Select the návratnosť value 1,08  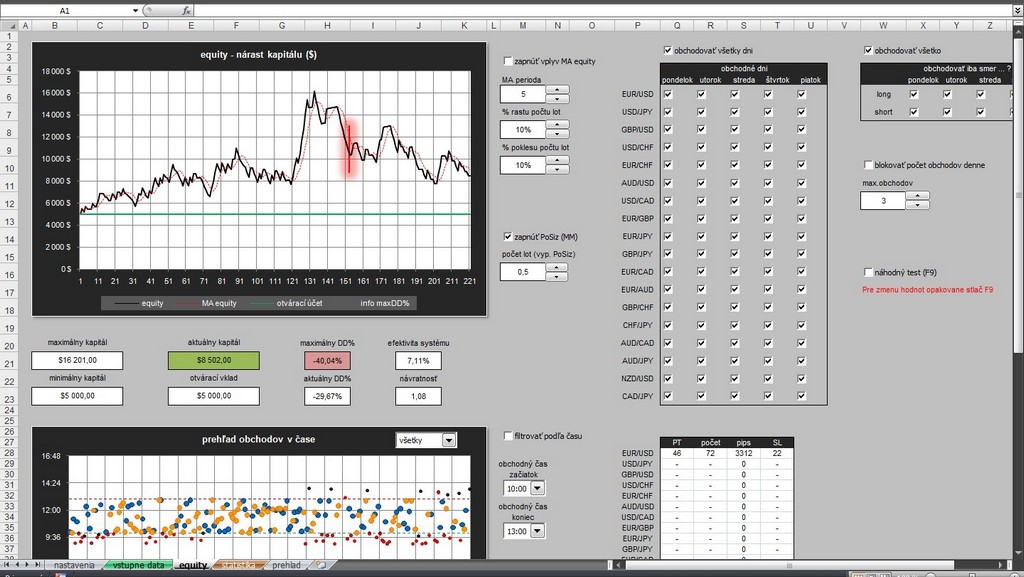pos(418,396)
